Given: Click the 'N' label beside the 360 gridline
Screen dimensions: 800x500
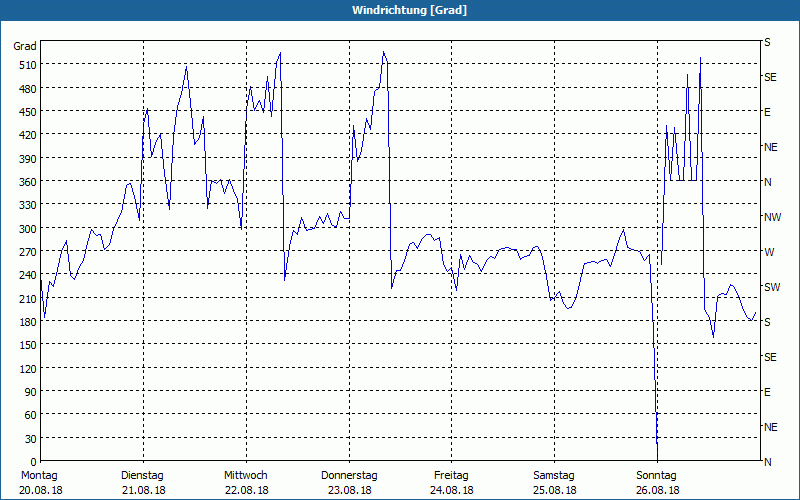Looking at the screenshot, I should [768, 182].
